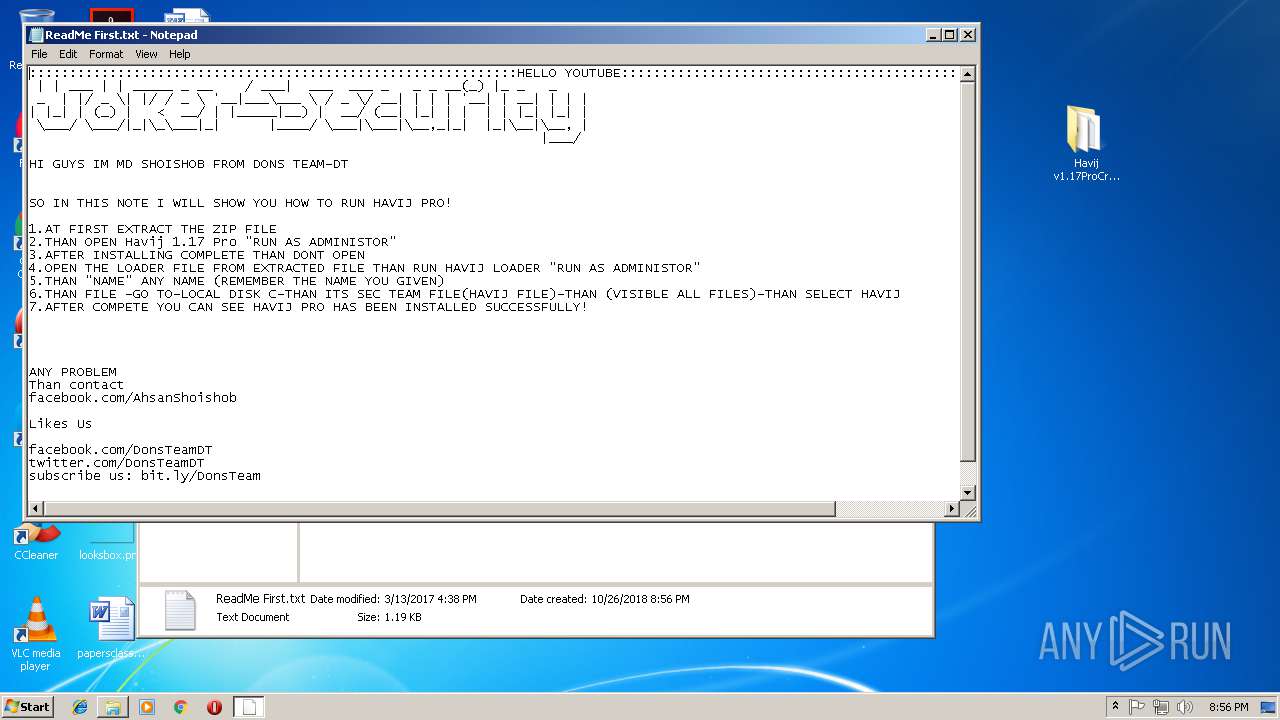Open the volume speaker tray icon
Viewport: 1280px width, 720px height.
[x=1184, y=707]
